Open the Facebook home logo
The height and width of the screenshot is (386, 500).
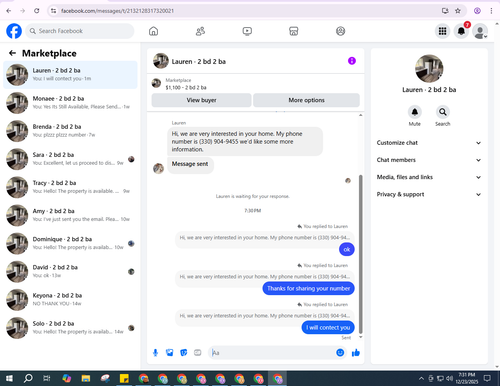pyautogui.click(x=14, y=31)
